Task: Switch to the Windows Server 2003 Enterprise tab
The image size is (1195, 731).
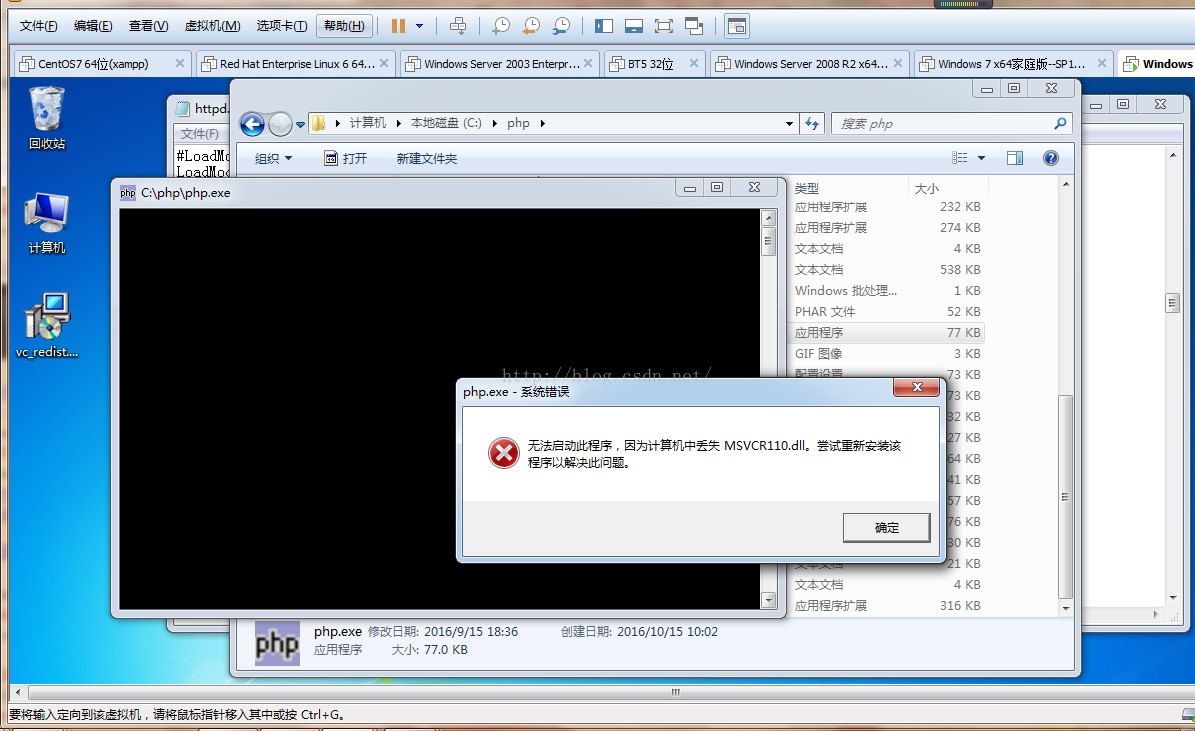Action: pos(501,64)
